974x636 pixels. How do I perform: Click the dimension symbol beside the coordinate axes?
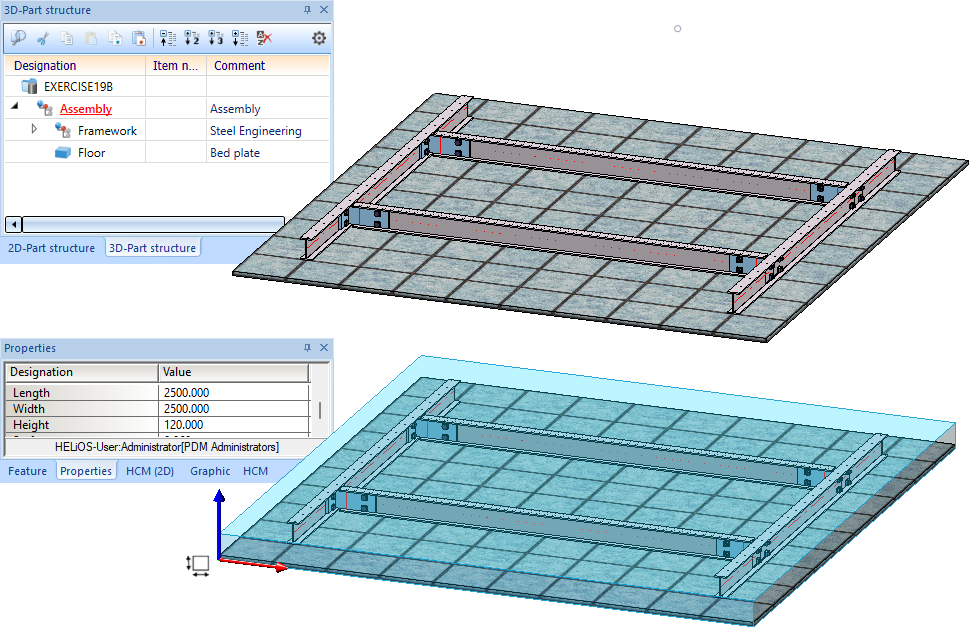[198, 565]
